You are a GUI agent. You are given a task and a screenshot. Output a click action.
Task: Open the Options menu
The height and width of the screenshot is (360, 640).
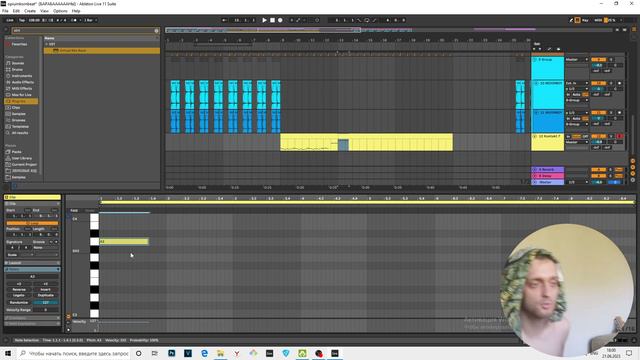click(x=60, y=11)
